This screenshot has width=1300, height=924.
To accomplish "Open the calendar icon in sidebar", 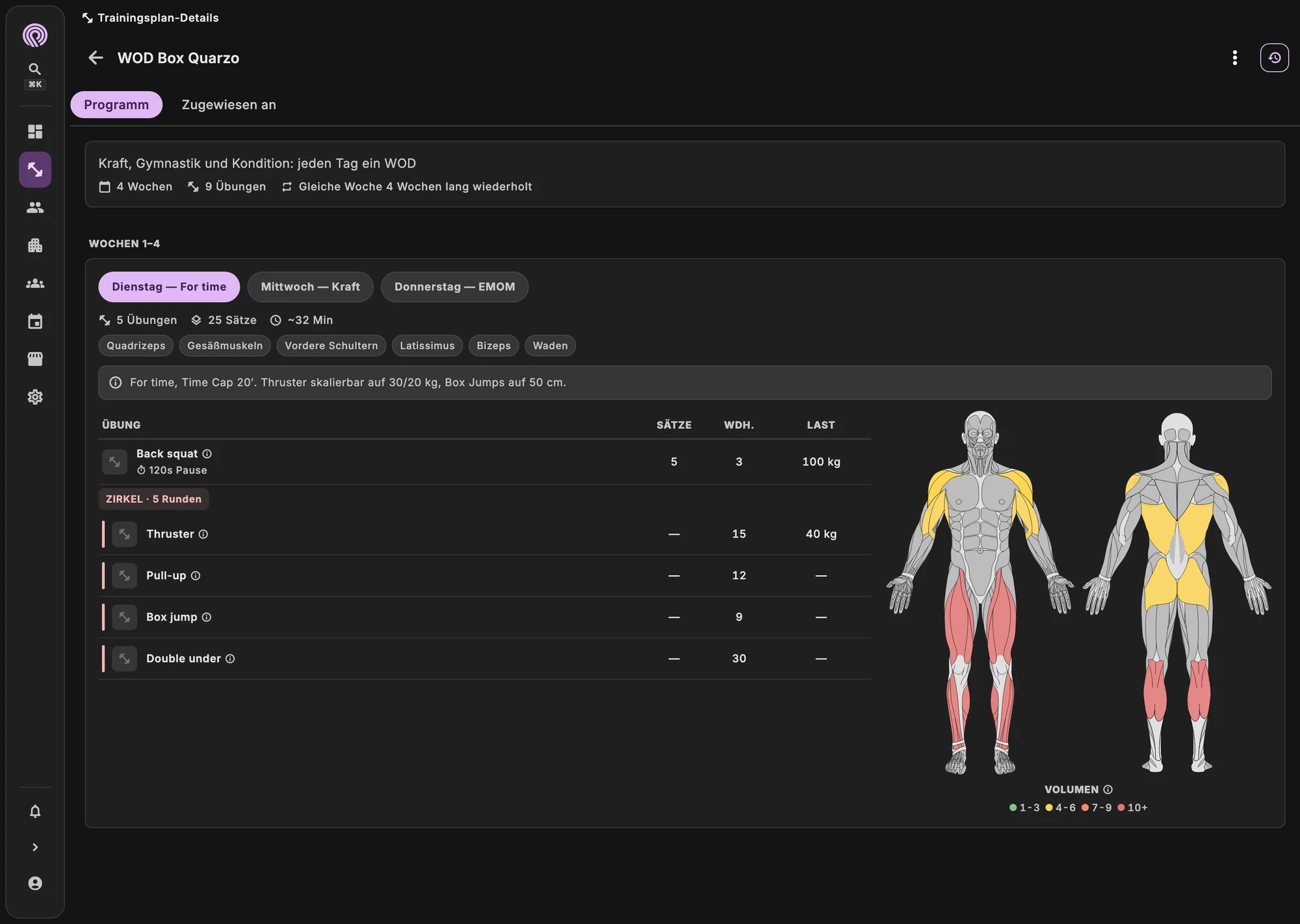I will point(35,321).
